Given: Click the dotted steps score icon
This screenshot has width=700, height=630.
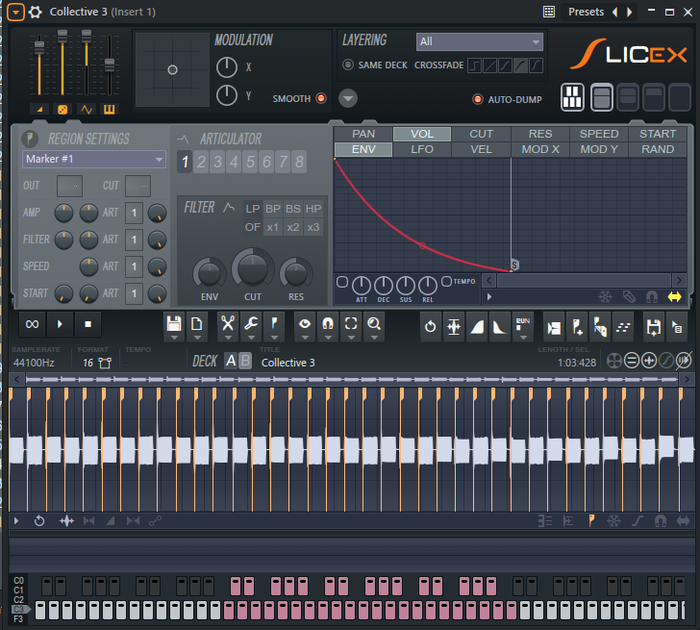Looking at the screenshot, I should pos(623,327).
